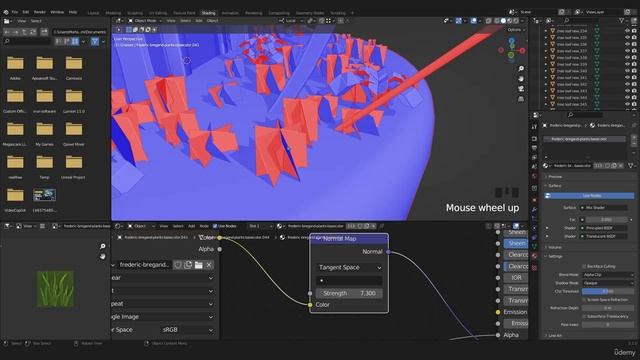Open the Modifiers wrench properties tab
The height and width of the screenshot is (360, 640).
(534, 209)
